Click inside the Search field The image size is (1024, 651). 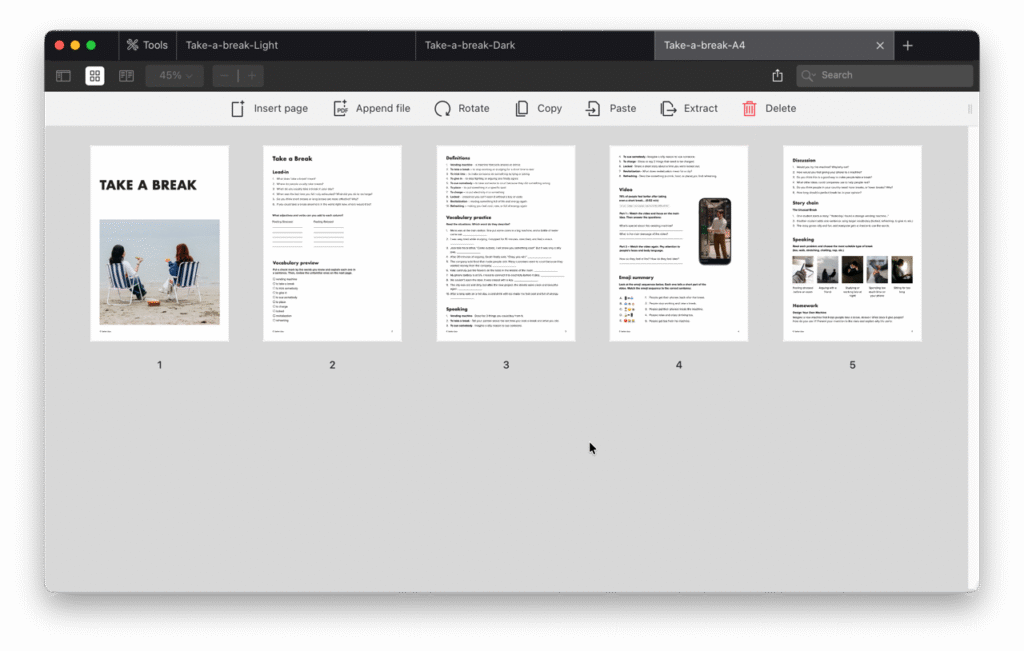[x=890, y=75]
